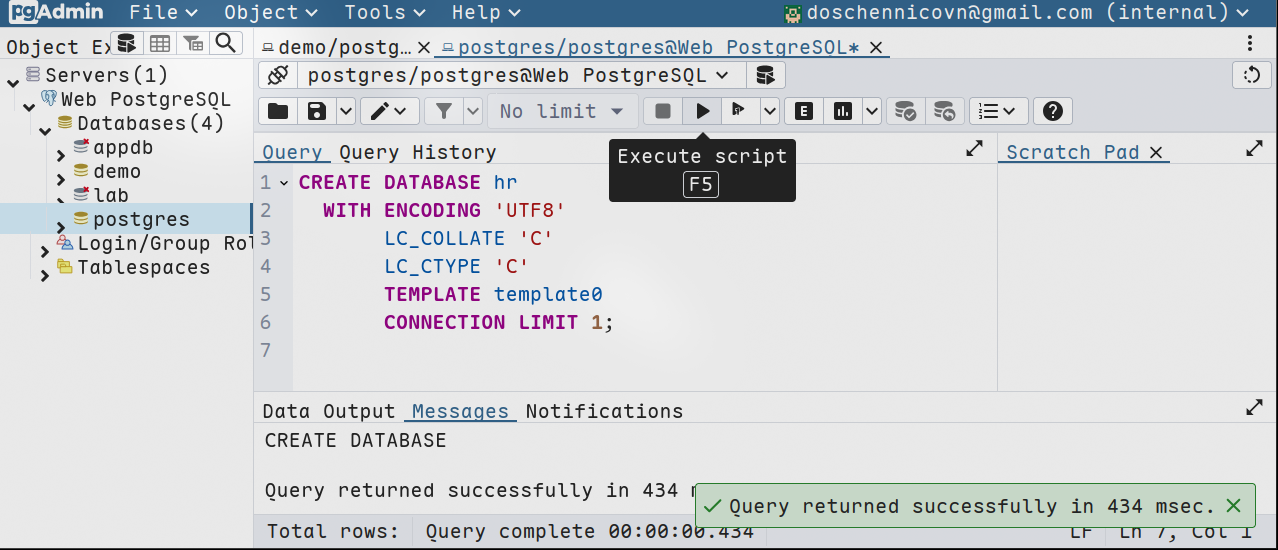Click the Open File folder icon
1278x550 pixels.
(x=278, y=111)
